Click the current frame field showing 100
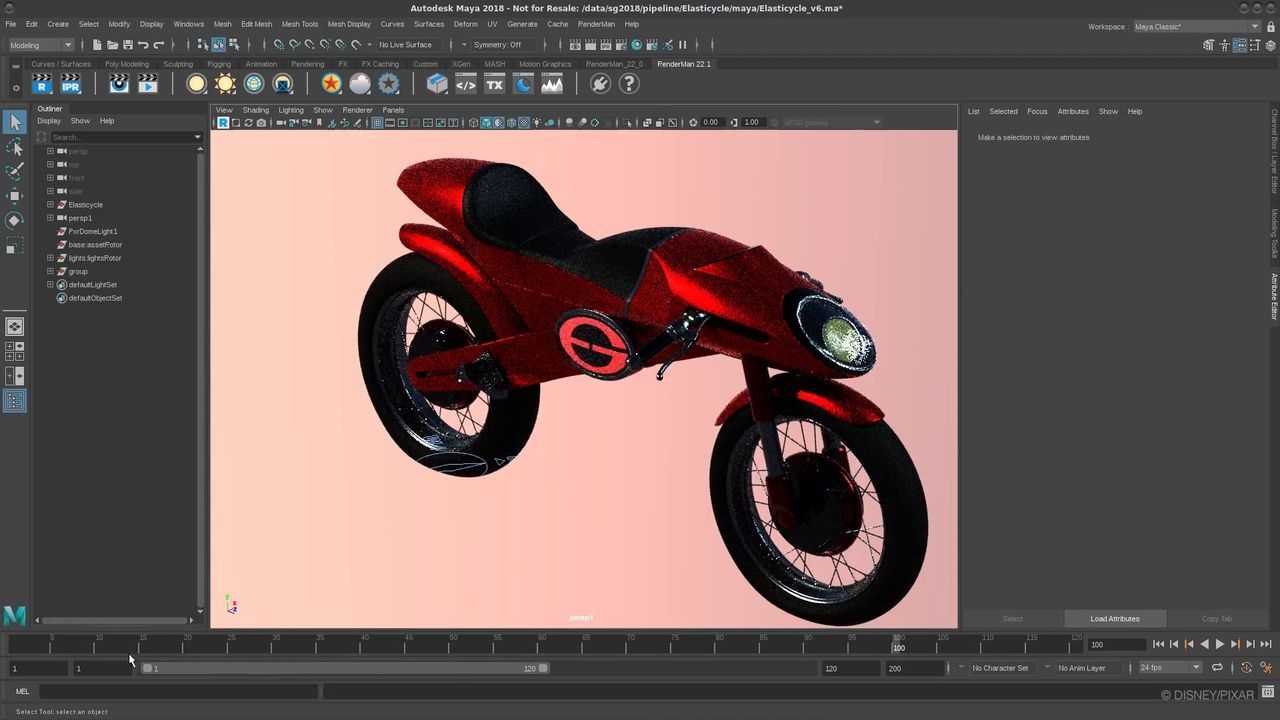Screen dimensions: 1280x720 [x=1115, y=644]
